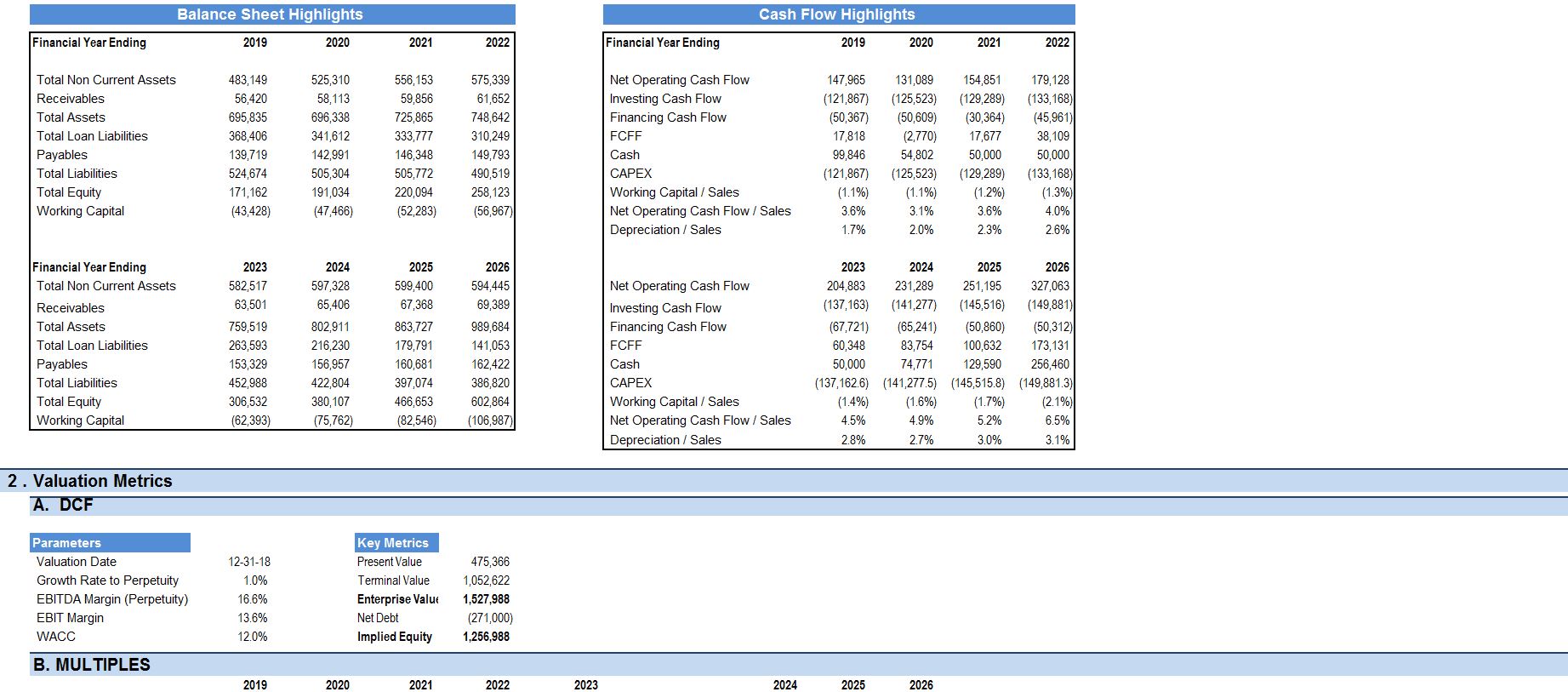Select the 2019 Payables value 139,719
This screenshot has width=1568, height=692.
tap(248, 155)
